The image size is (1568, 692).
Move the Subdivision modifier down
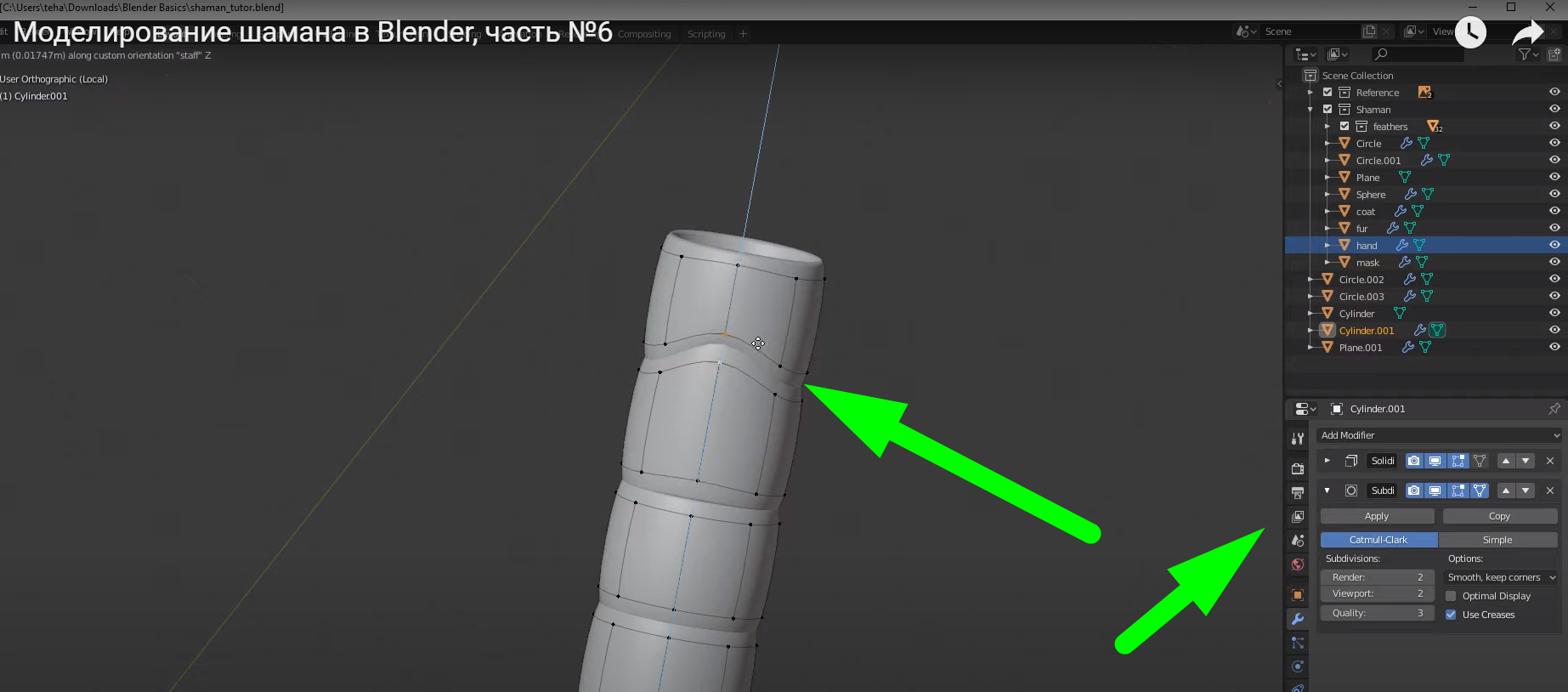[1526, 491]
